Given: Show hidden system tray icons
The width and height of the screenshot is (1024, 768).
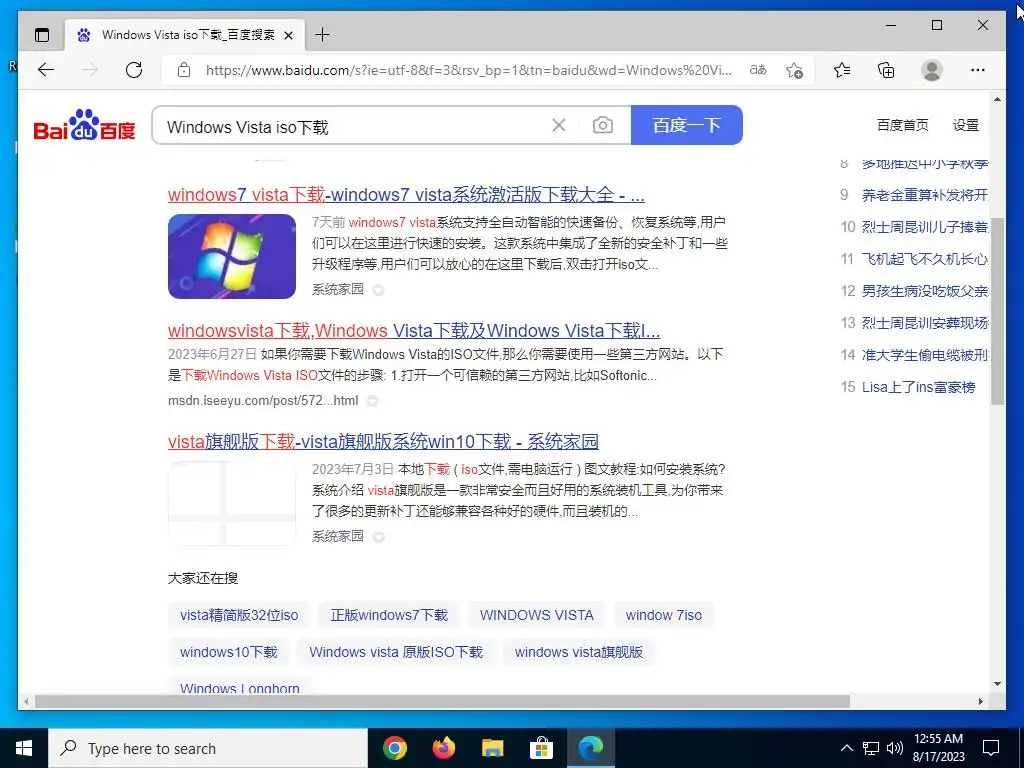Looking at the screenshot, I should click(846, 748).
